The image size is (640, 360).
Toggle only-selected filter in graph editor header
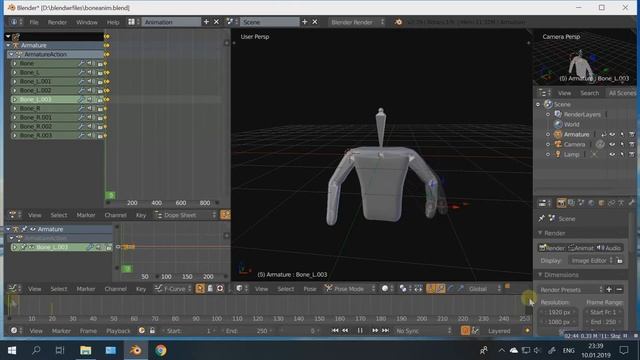point(200,289)
